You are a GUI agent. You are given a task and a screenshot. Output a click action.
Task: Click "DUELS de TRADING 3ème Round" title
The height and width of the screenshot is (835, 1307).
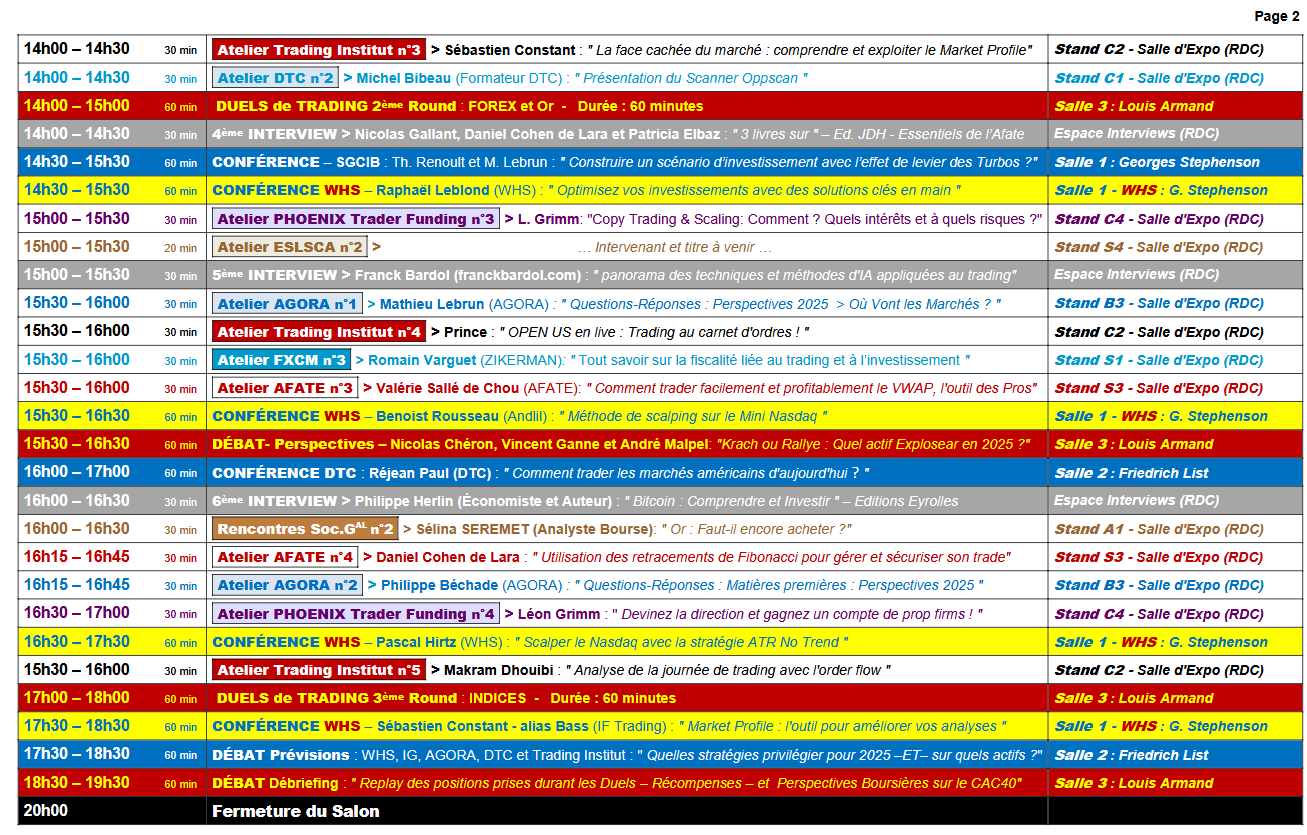(336, 698)
